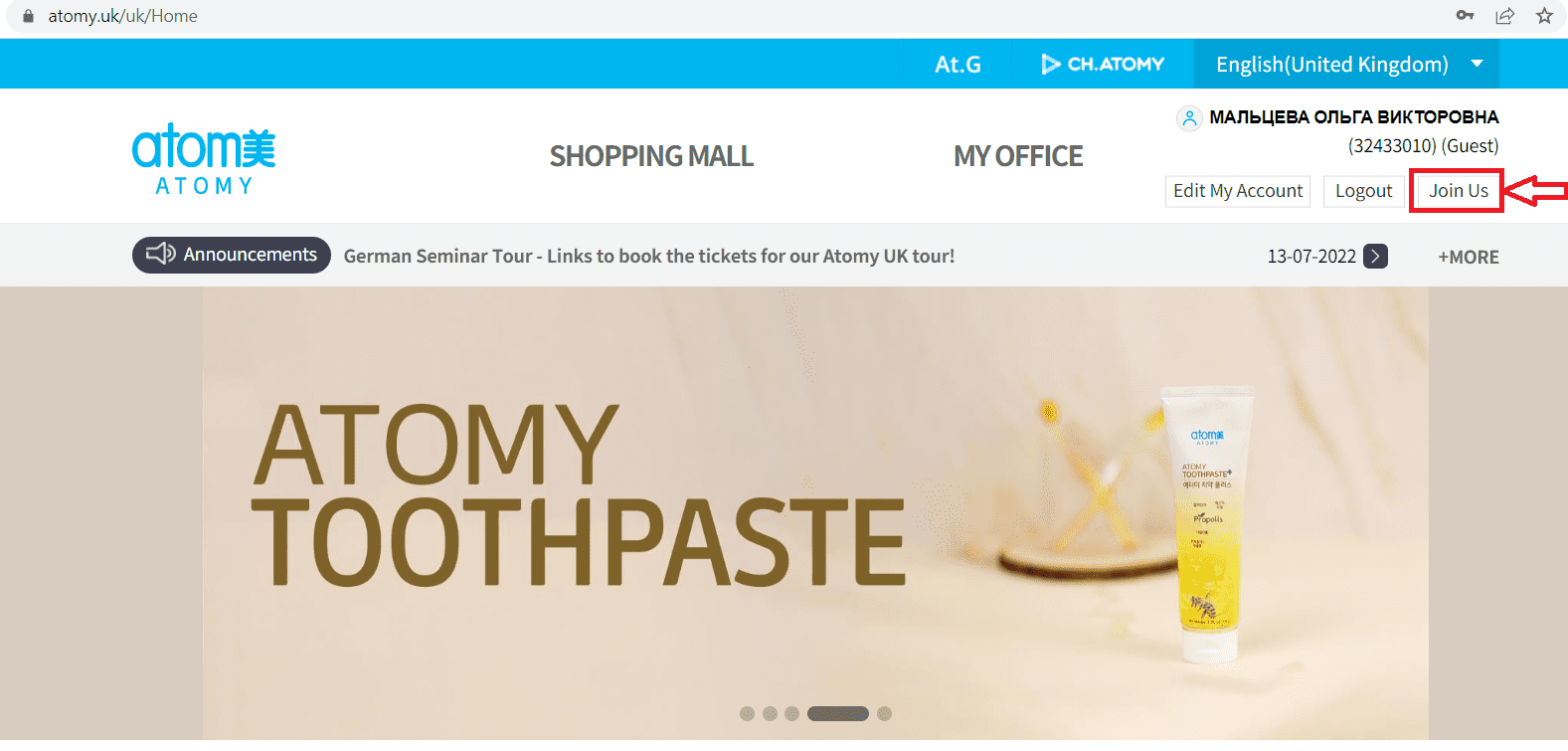Expand the English(United Kingdom) language dropdown
The image size is (1568, 751).
[x=1346, y=64]
